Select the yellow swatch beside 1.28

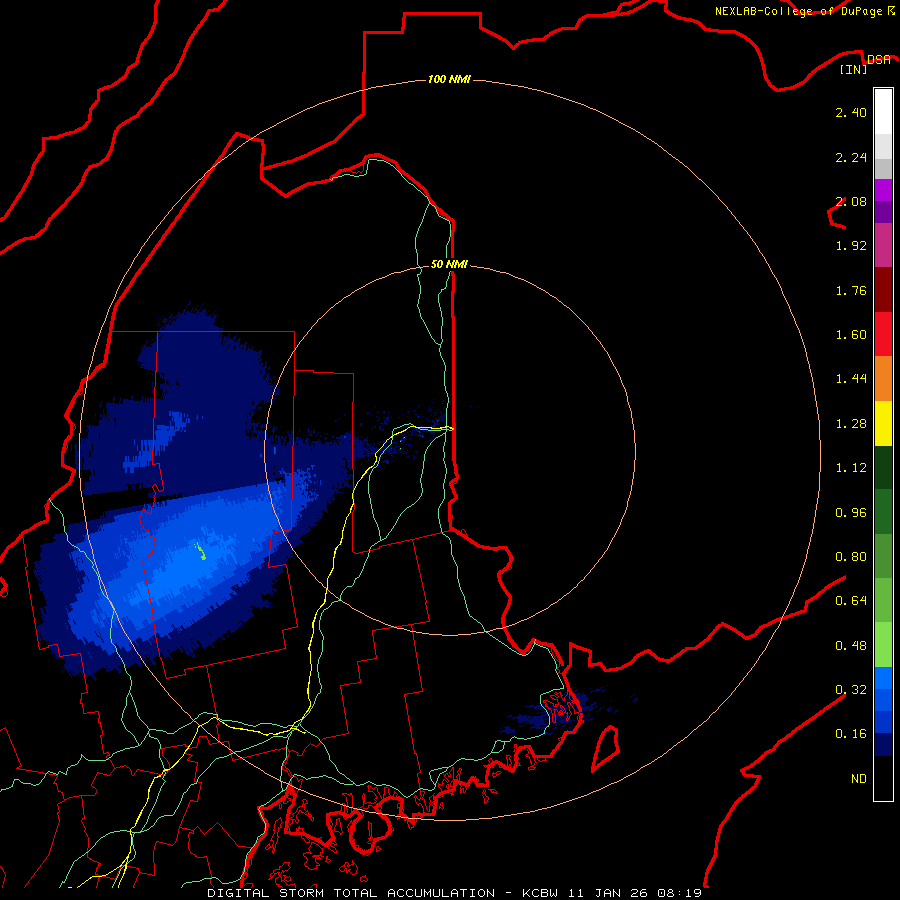(x=883, y=423)
